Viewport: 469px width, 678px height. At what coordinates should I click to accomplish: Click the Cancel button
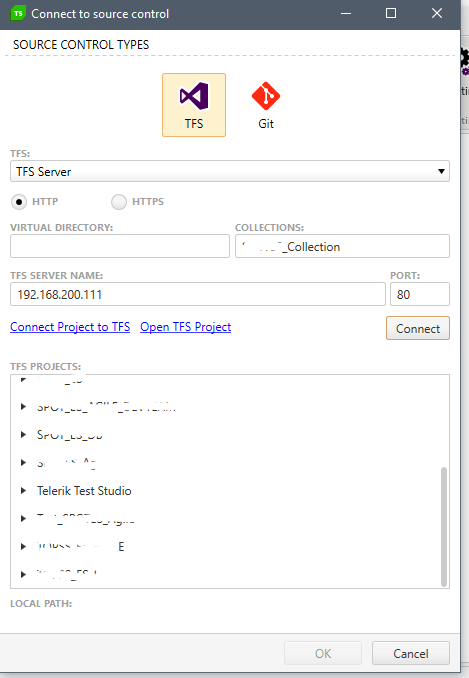pos(411,653)
